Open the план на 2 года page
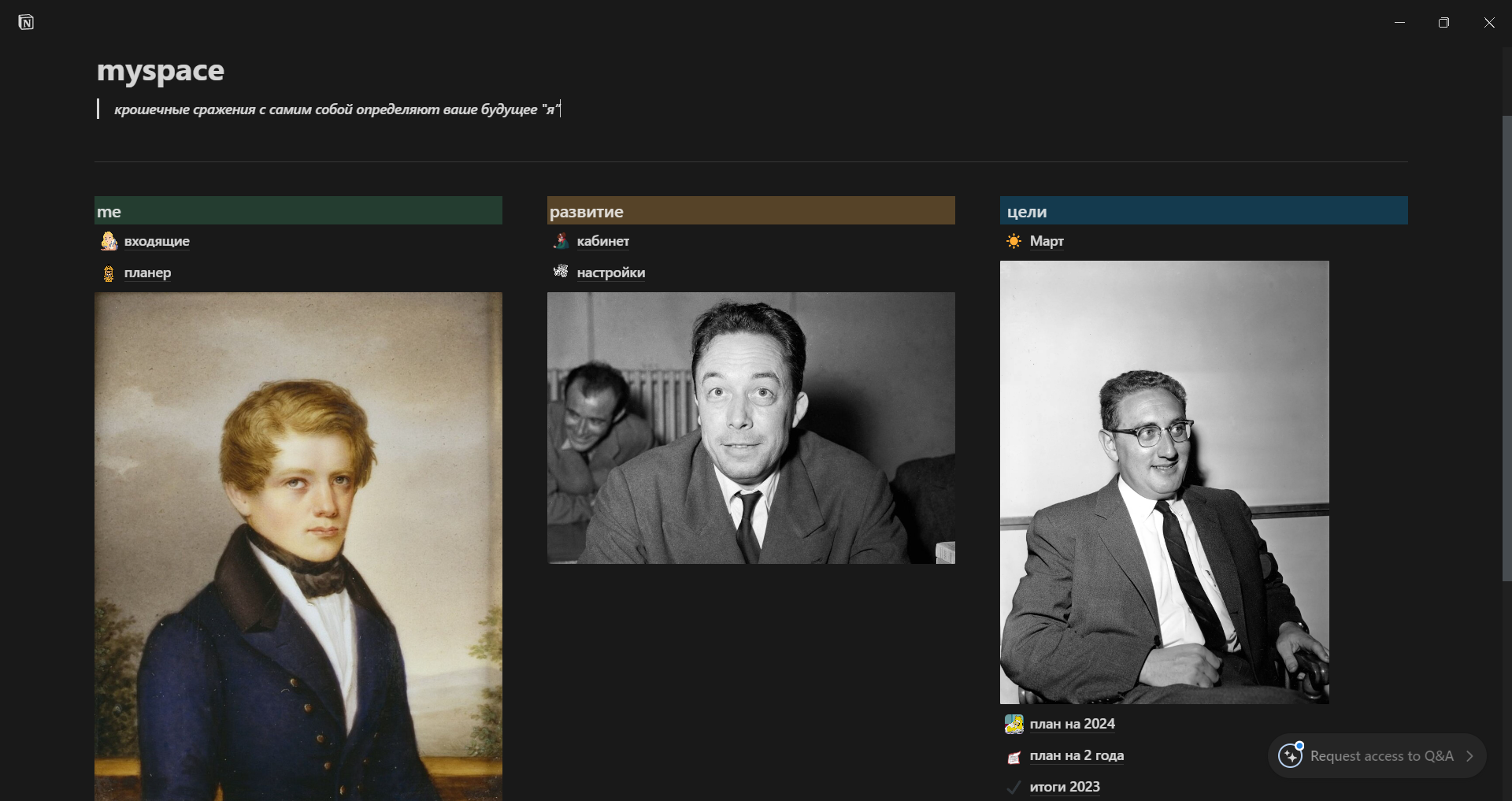 pos(1077,755)
